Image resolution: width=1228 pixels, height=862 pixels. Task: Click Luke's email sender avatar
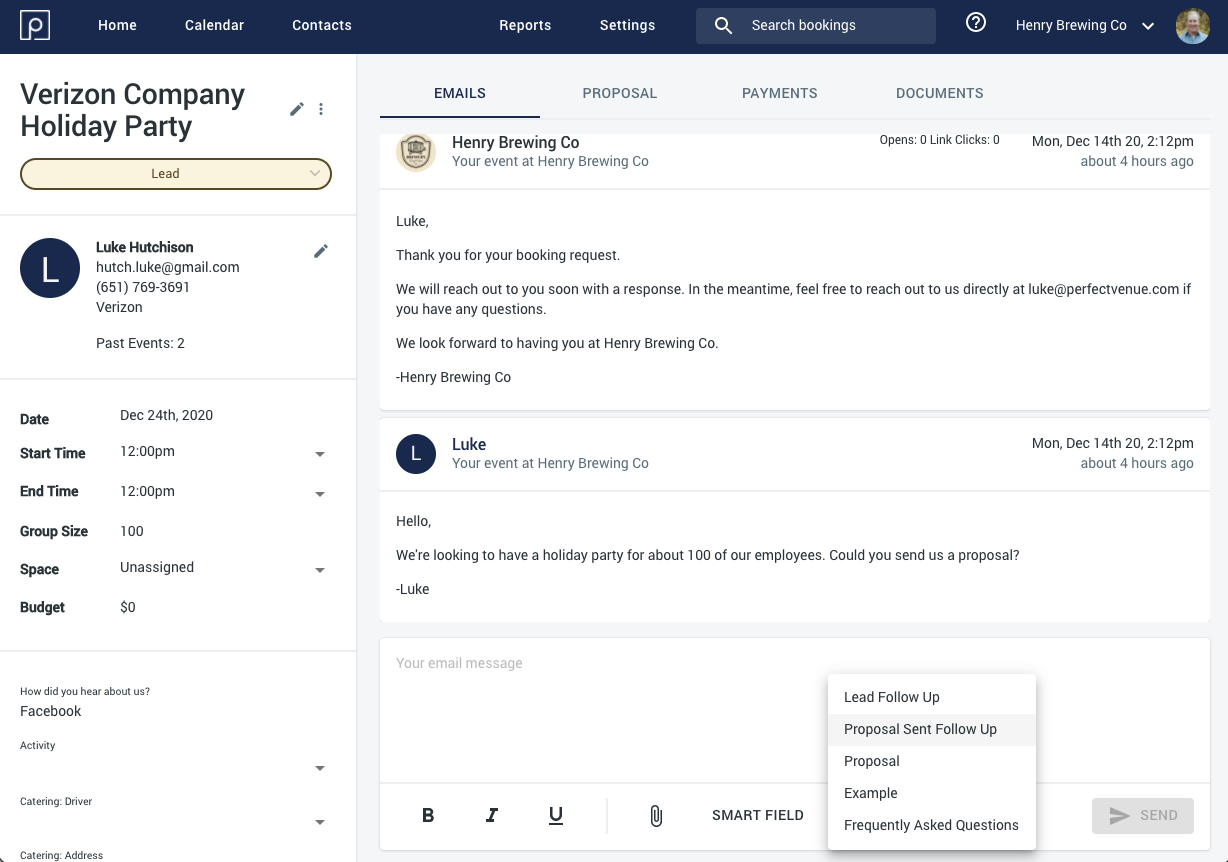coord(416,454)
